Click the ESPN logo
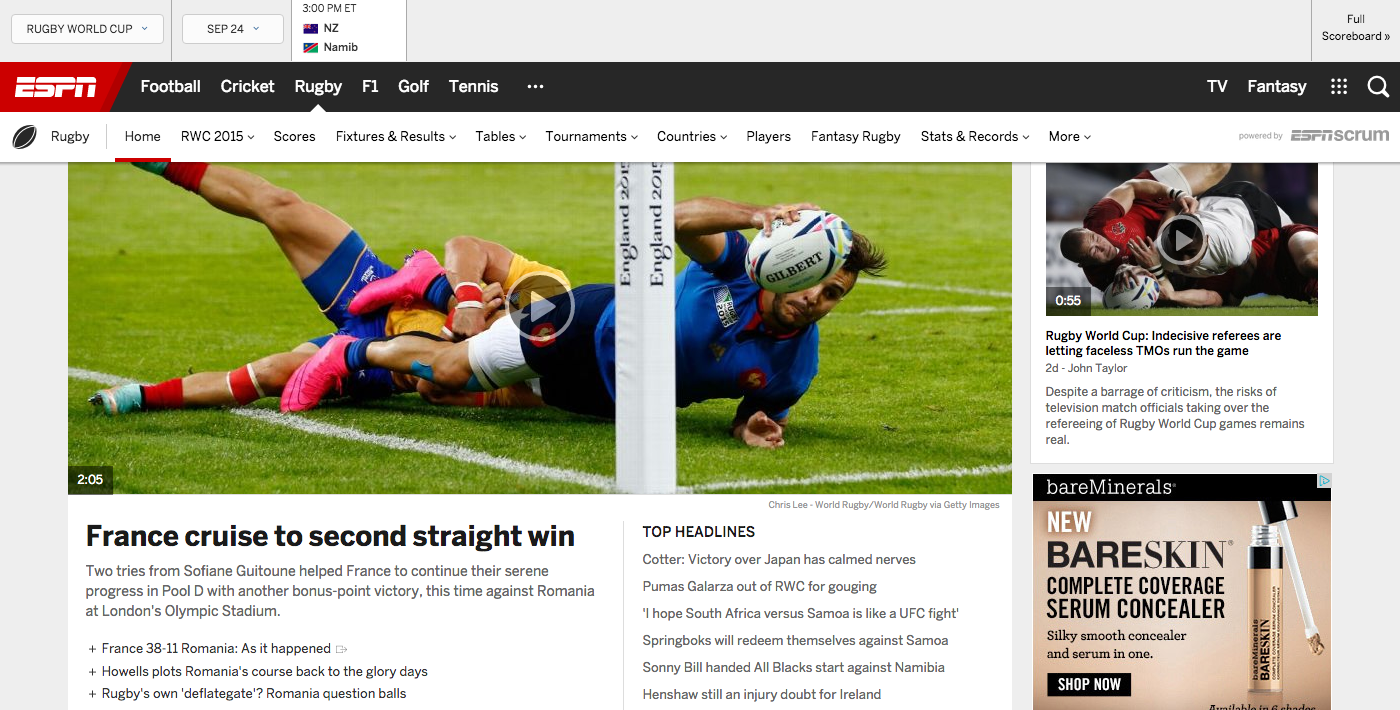 click(x=56, y=87)
